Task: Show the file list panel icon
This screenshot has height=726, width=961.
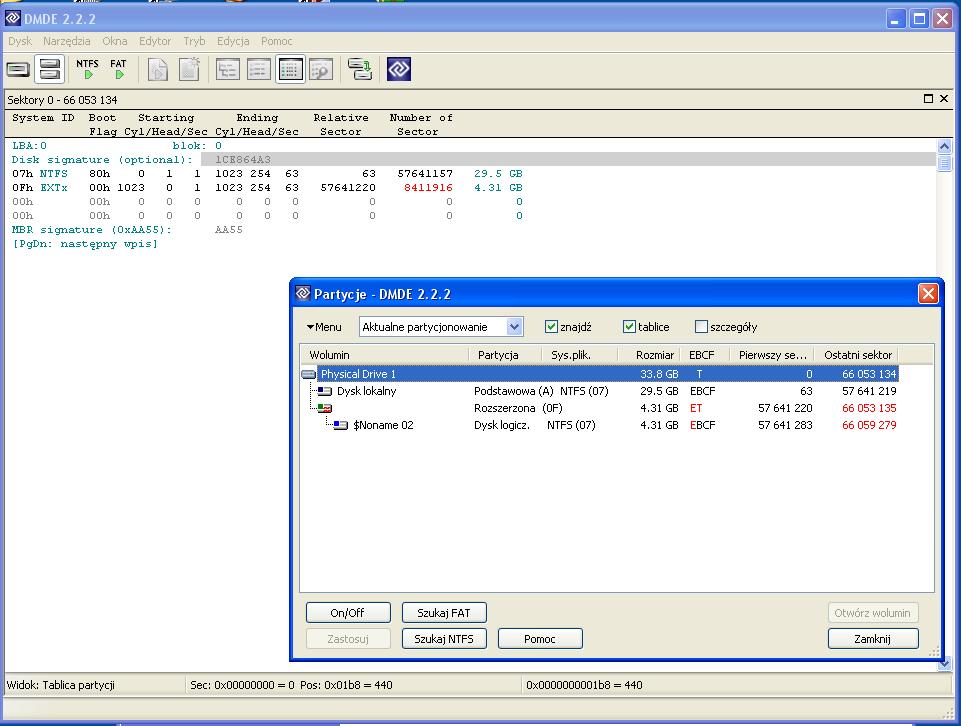Action: click(259, 69)
